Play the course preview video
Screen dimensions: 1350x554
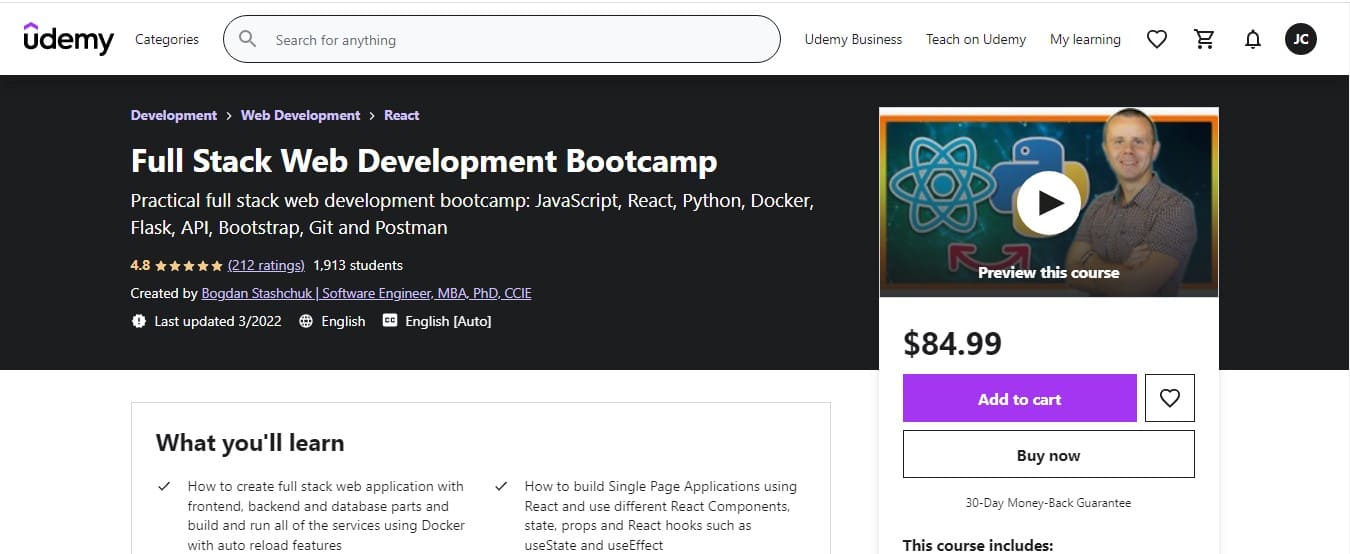(x=1049, y=203)
